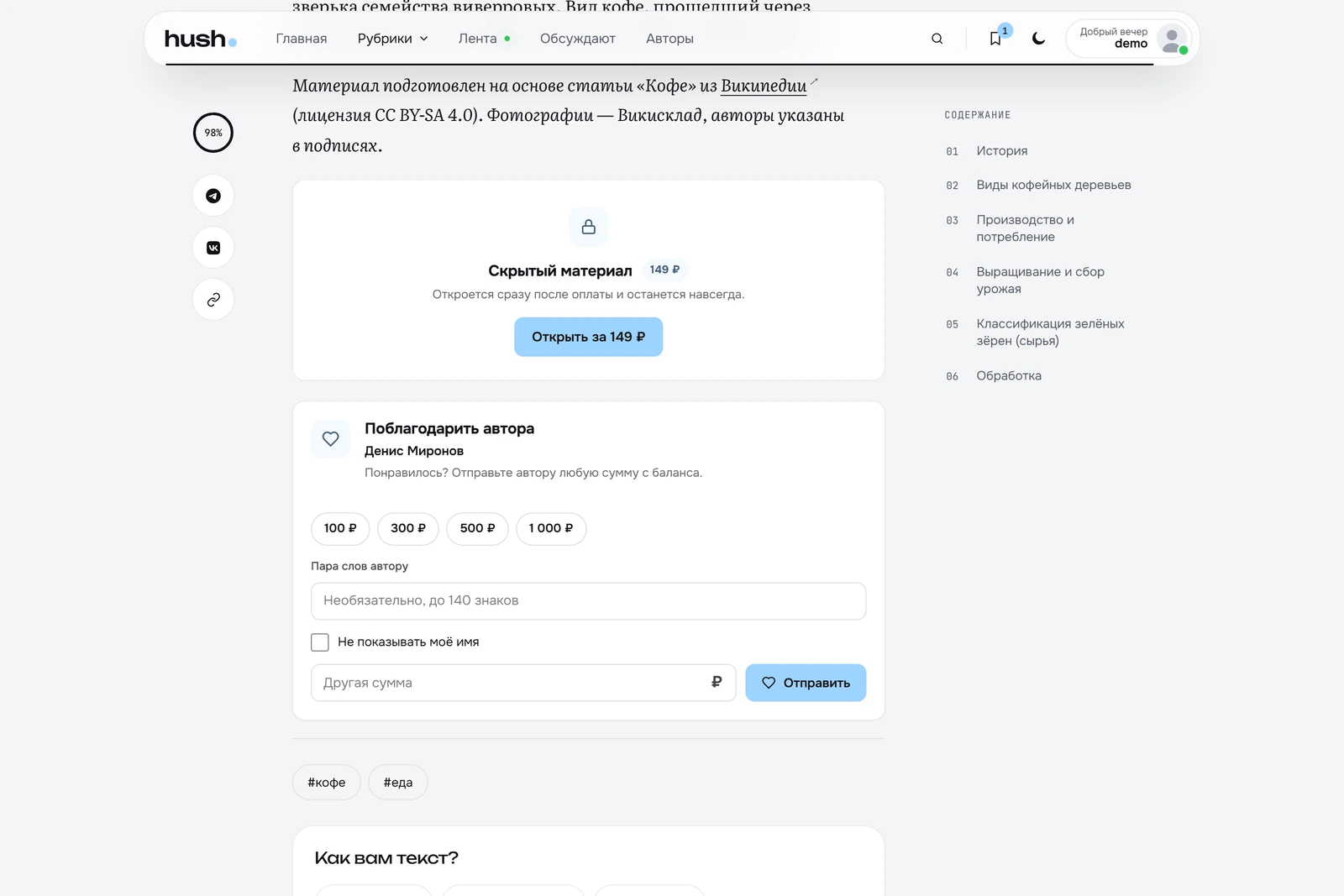Jump to Обработка in contents
This screenshot has width=1344, height=896.
[1009, 376]
